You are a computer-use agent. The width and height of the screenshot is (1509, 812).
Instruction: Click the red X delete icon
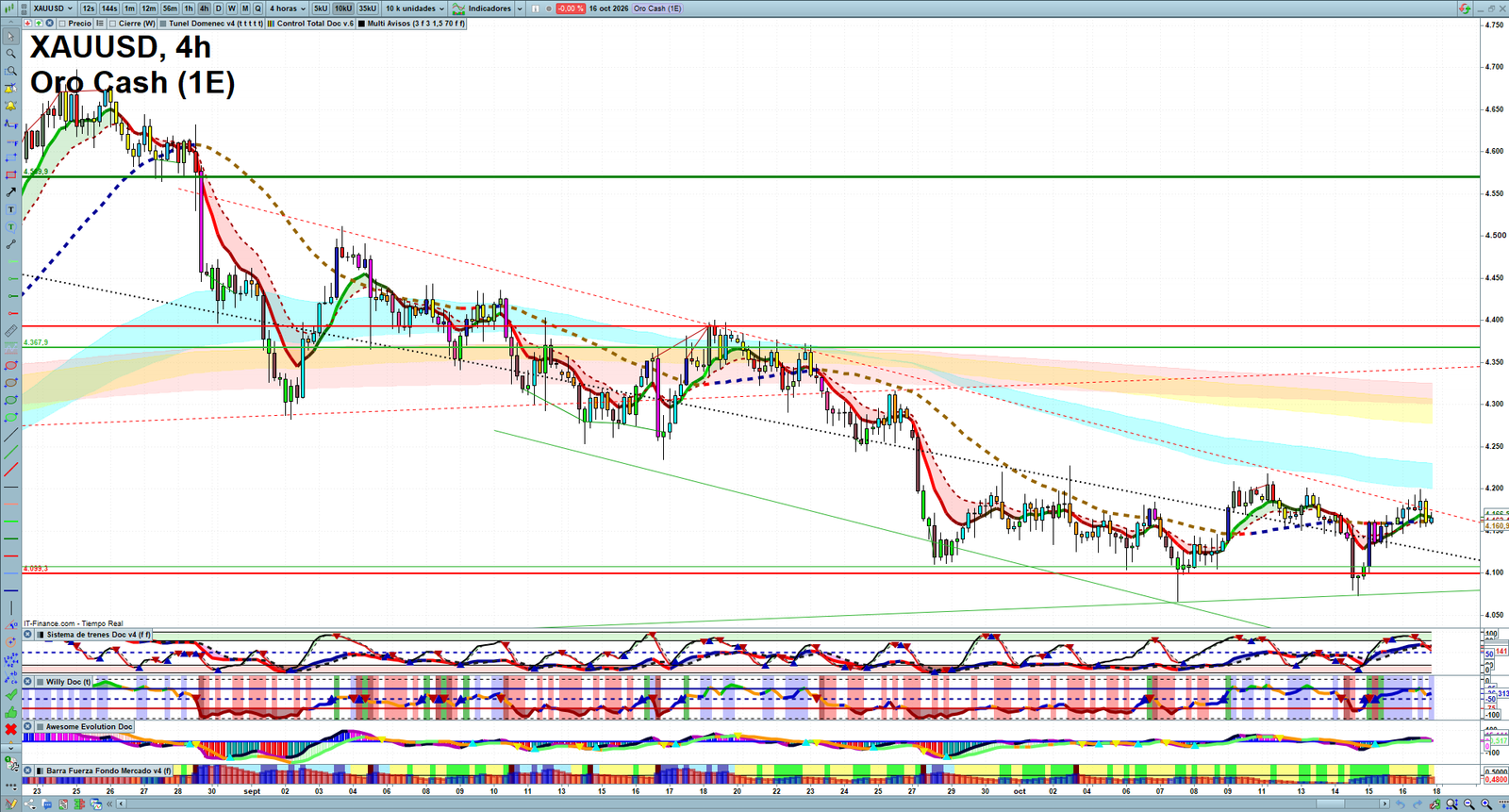click(x=11, y=729)
